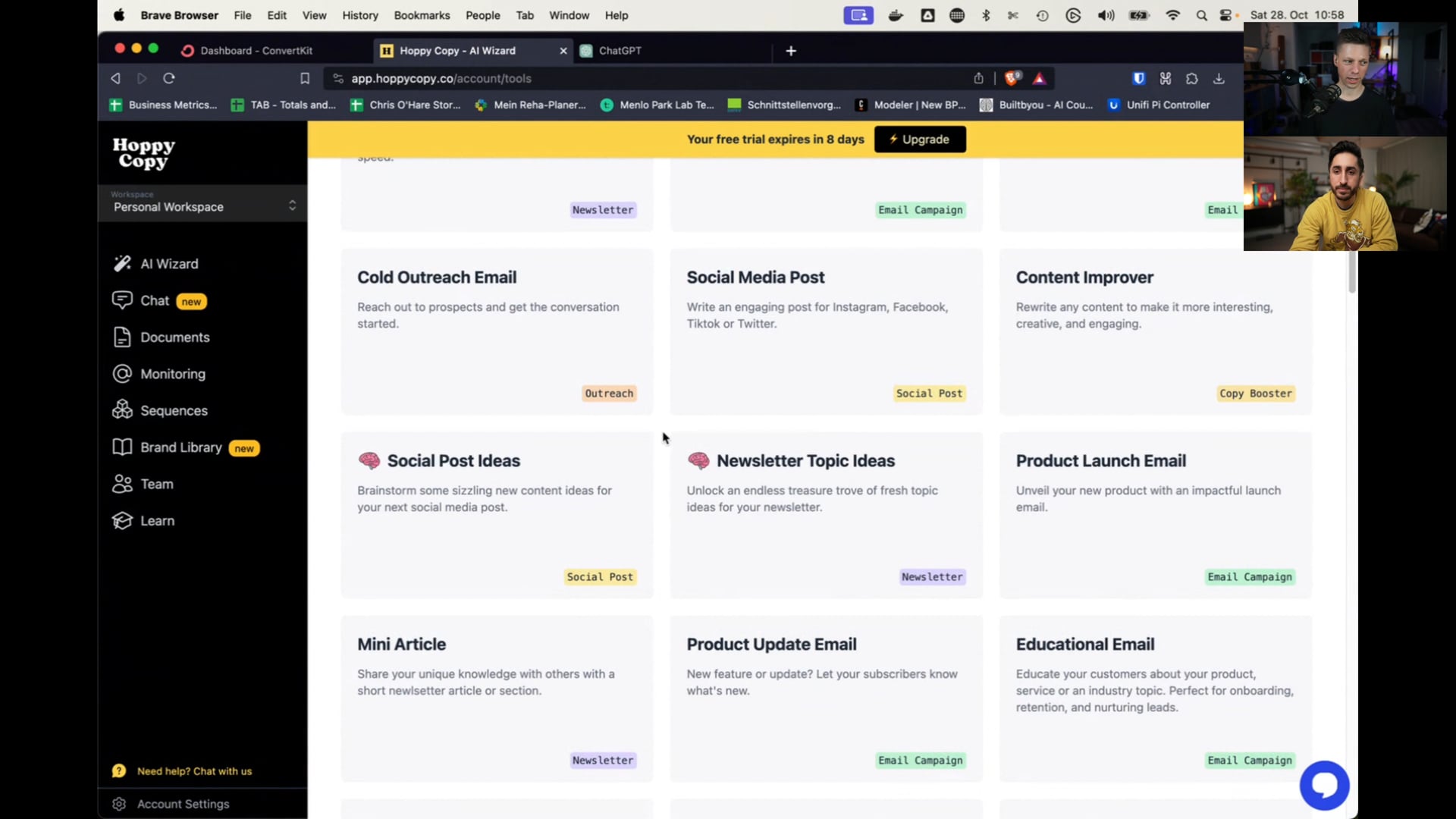Click the Copy Booster tag on Content Improver

(x=1256, y=394)
